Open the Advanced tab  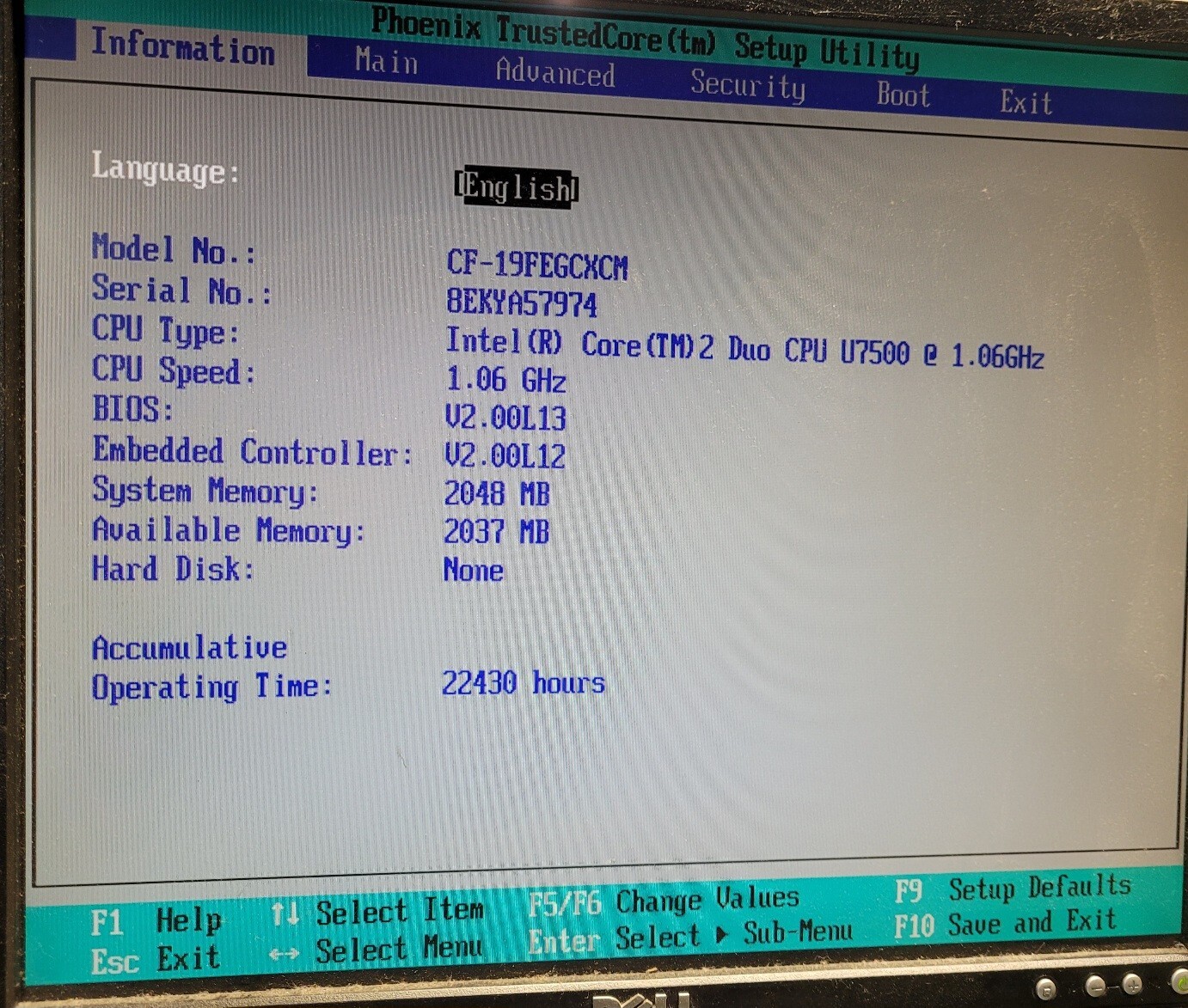(x=555, y=72)
